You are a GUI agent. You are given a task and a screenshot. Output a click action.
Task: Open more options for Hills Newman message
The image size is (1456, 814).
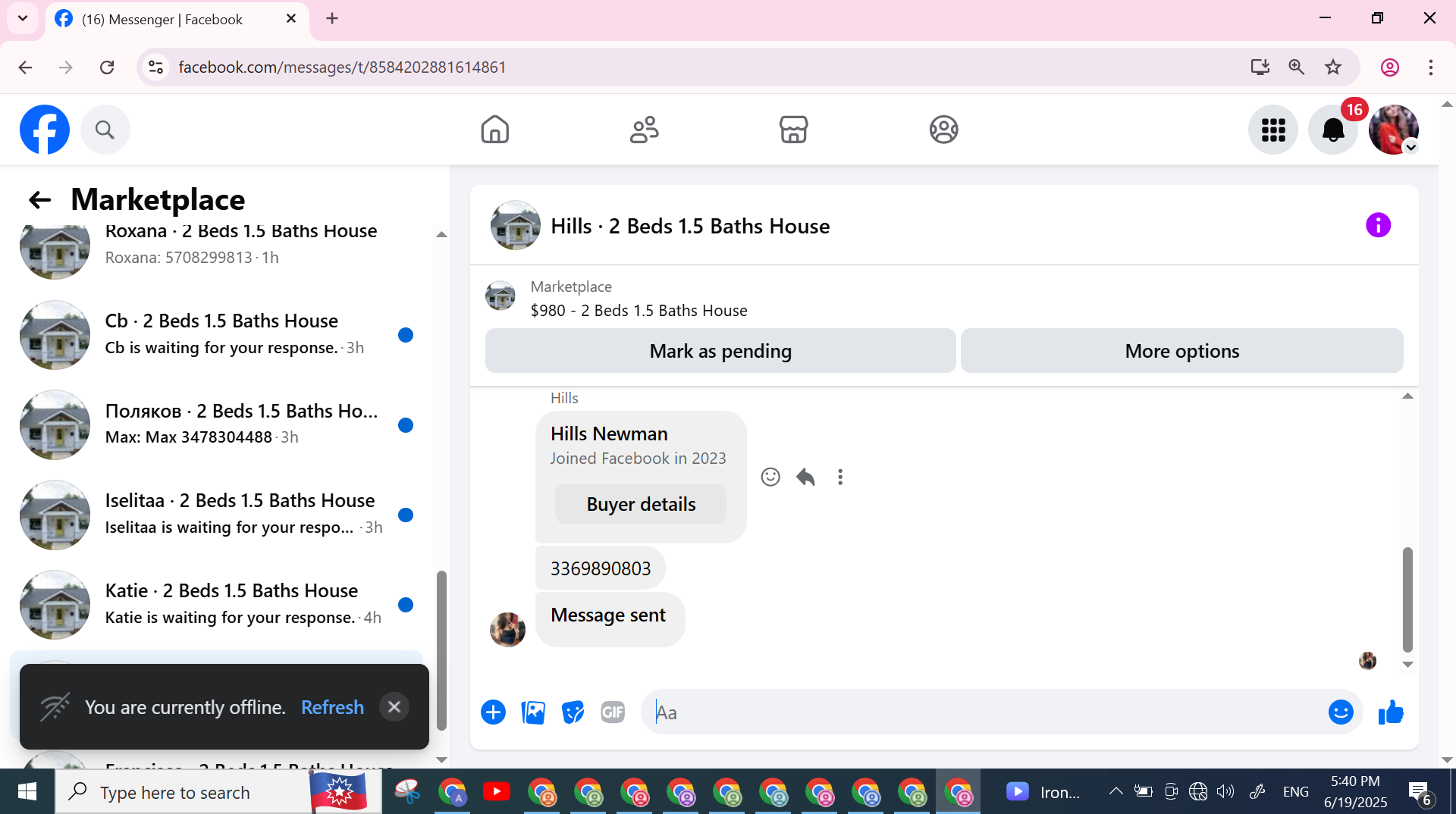(x=840, y=477)
